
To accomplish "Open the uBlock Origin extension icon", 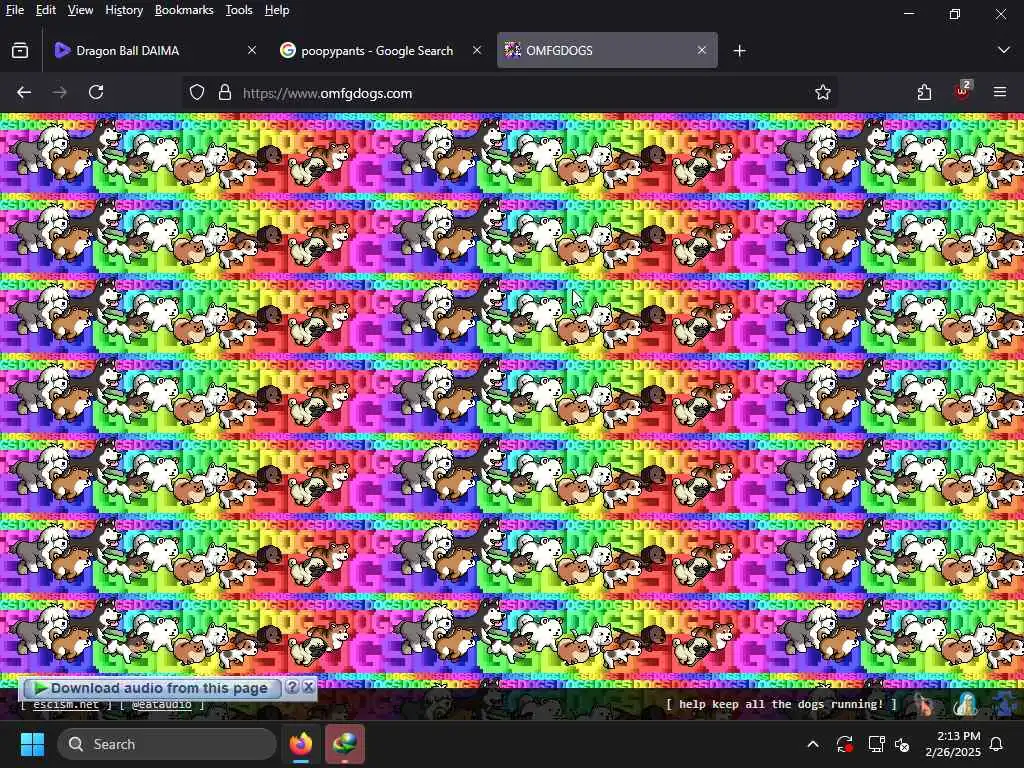I will [x=962, y=92].
